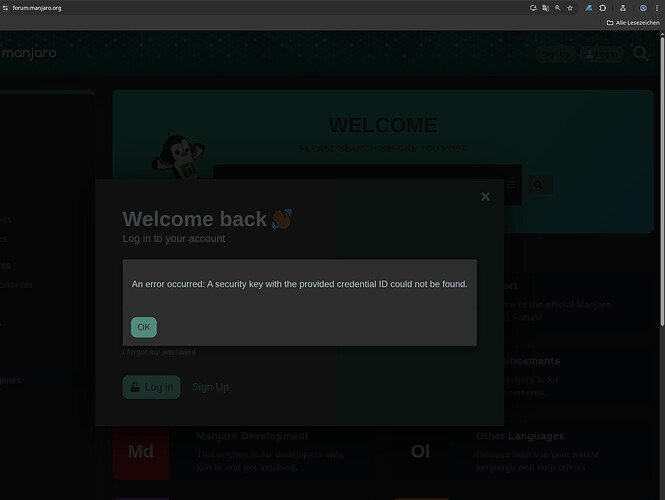Image resolution: width=665 pixels, height=500 pixels.
Task: Click the blue-orange extension icon
Action: [x=589, y=8]
